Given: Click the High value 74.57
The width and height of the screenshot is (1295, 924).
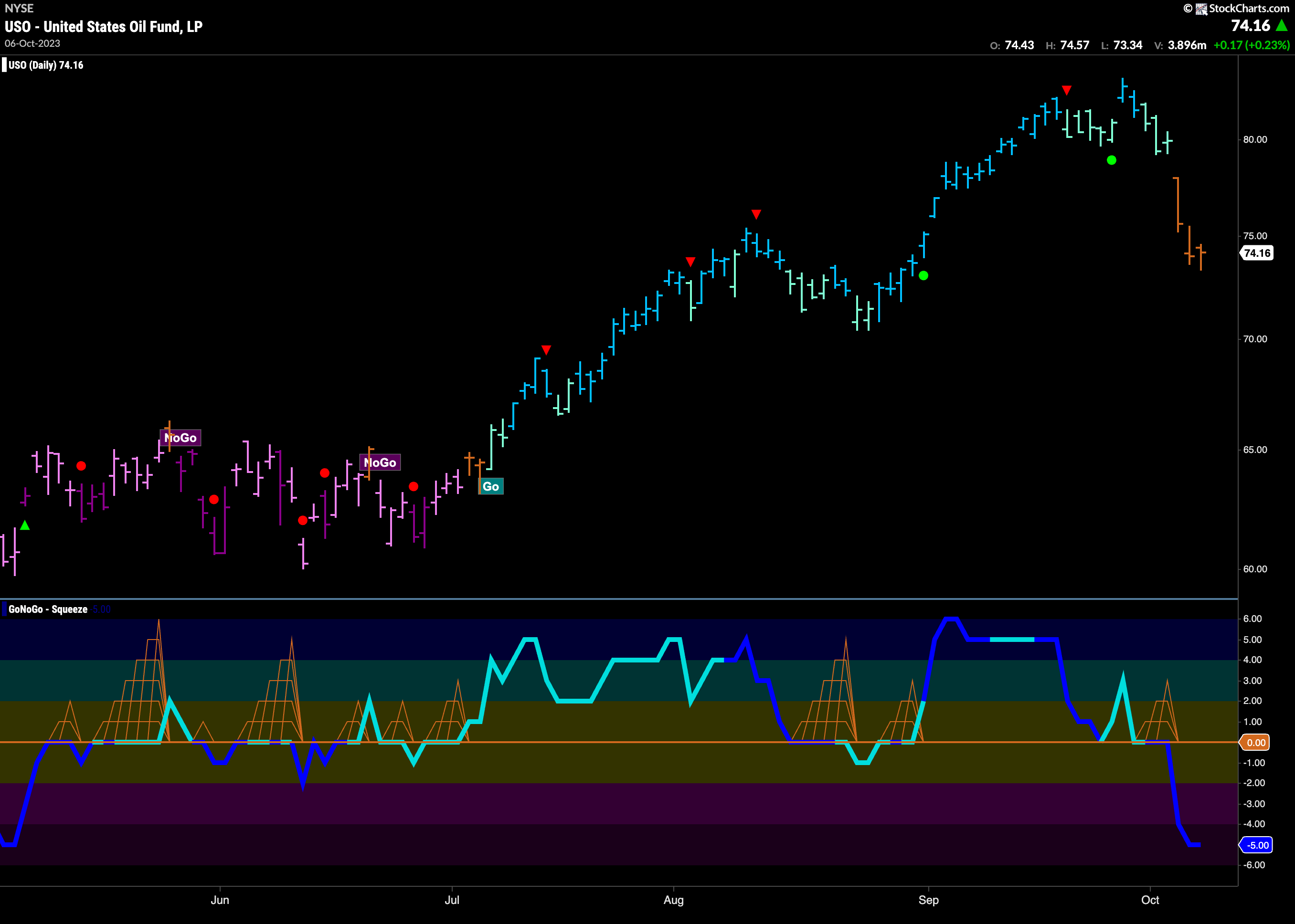Looking at the screenshot, I should click(x=1075, y=45).
